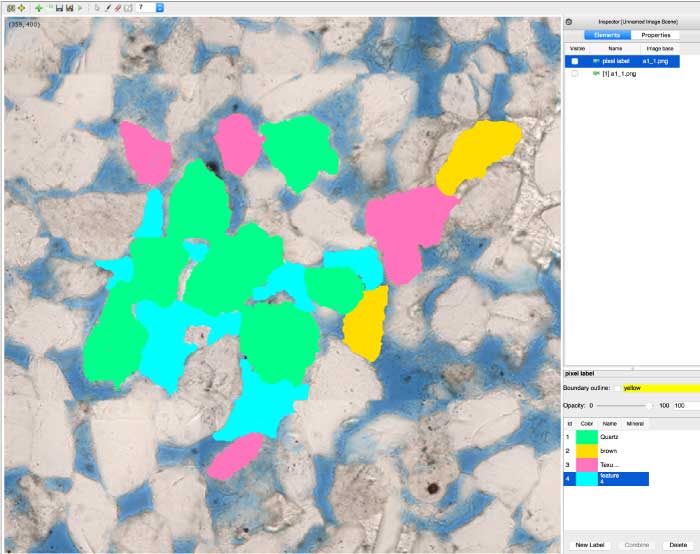Click the Inspector panel gear icon
Image resolution: width=700 pixels, height=554 pixels.
[569, 22]
